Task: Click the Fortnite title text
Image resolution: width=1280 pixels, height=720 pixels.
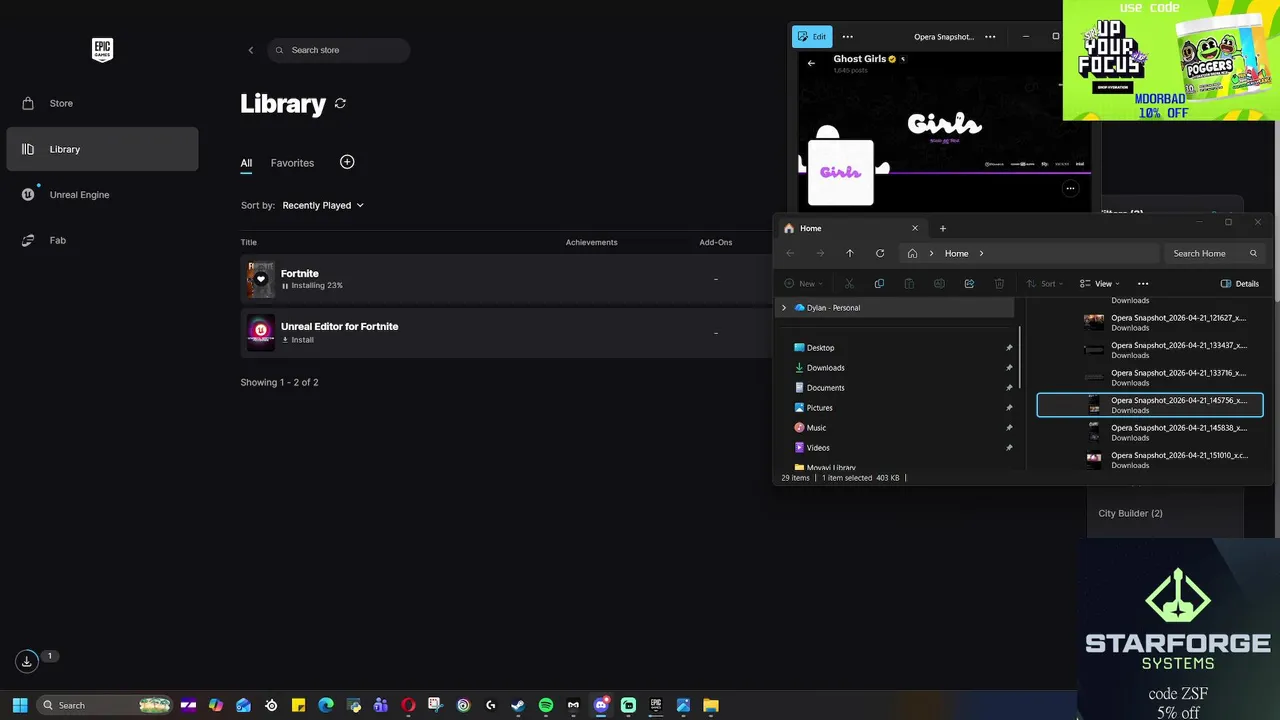Action: point(300,273)
